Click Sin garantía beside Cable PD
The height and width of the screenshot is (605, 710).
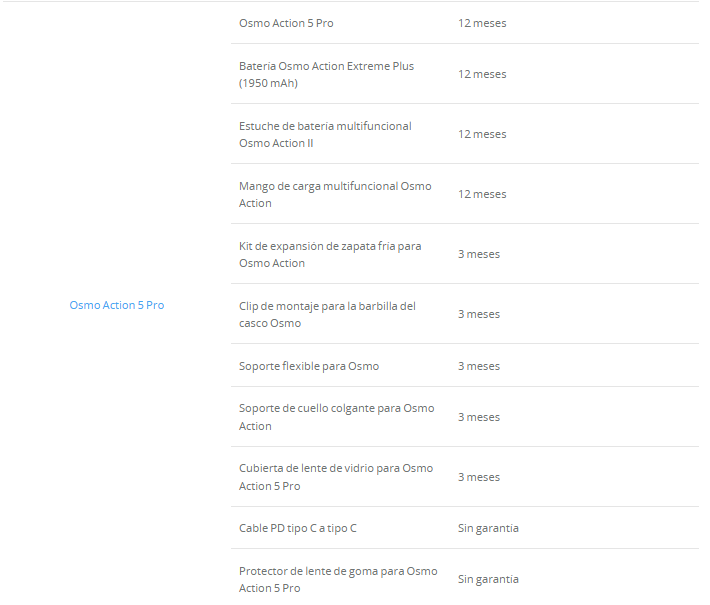click(x=488, y=528)
